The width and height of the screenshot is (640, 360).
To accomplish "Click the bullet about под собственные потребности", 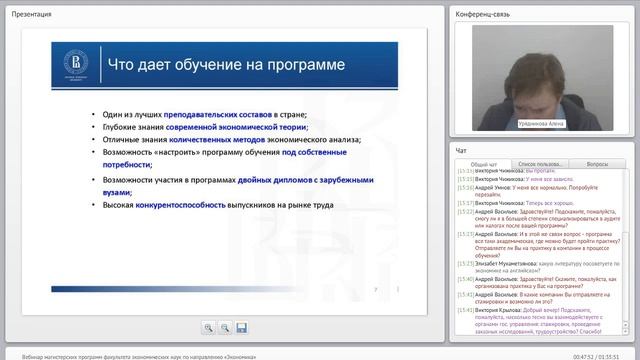I will coord(224,158).
